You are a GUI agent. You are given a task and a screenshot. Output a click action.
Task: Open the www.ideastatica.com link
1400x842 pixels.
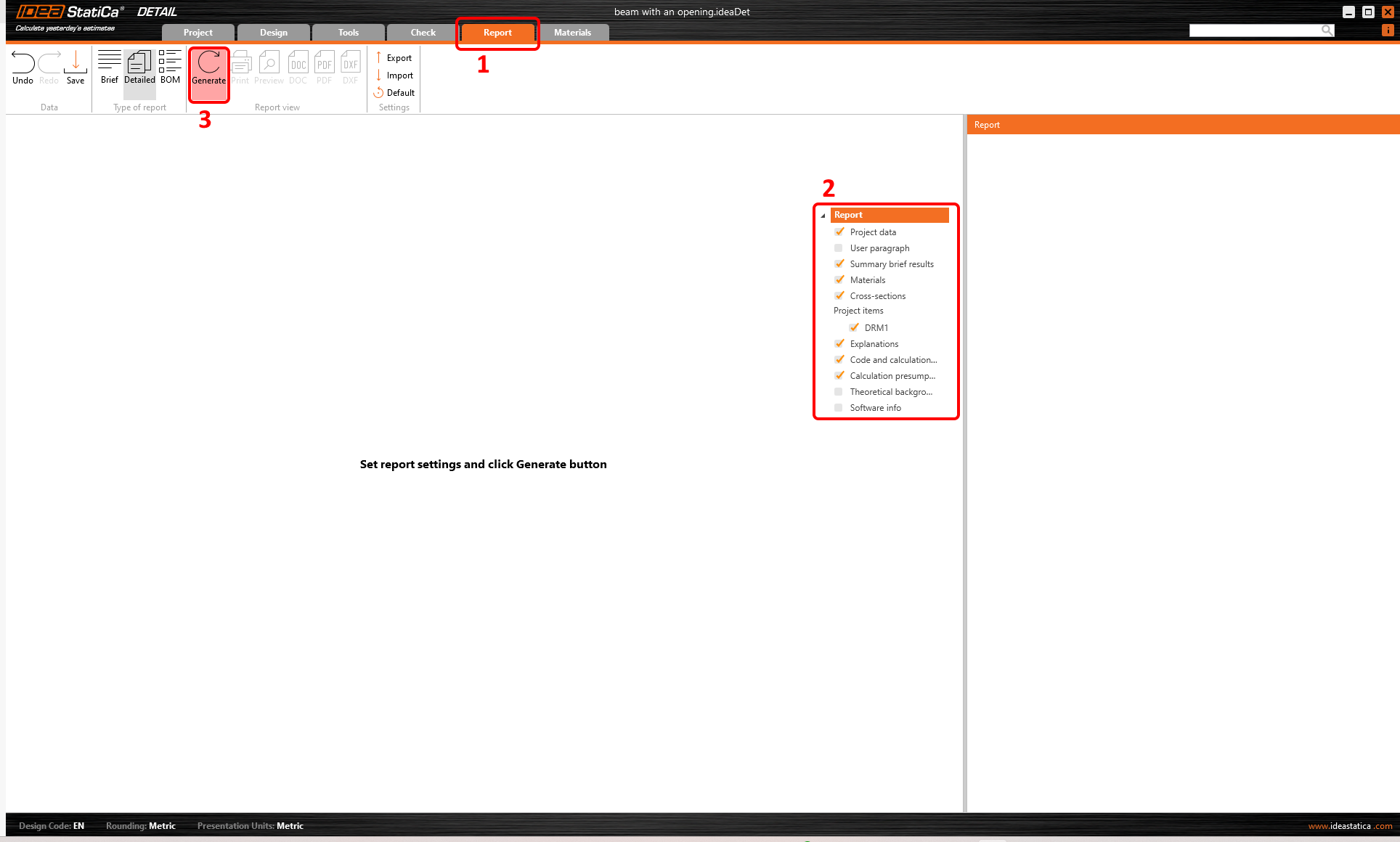coord(1350,826)
